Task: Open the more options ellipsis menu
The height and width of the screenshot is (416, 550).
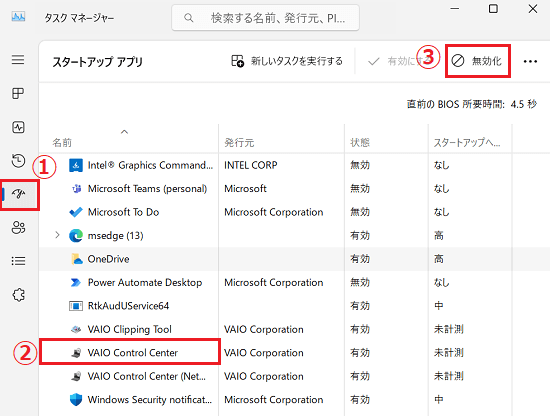Action: 530,62
